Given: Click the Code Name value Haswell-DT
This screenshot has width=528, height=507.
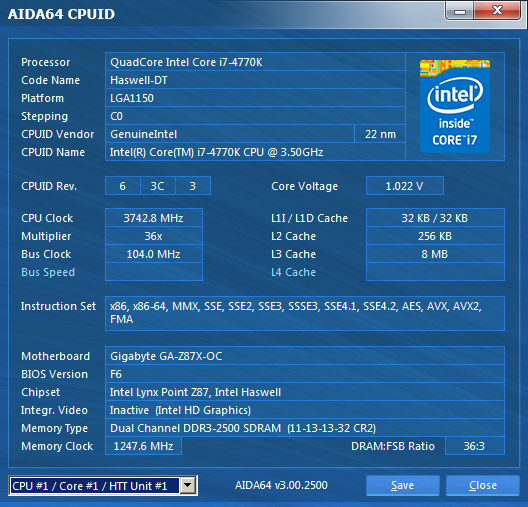Looking at the screenshot, I should pos(255,80).
